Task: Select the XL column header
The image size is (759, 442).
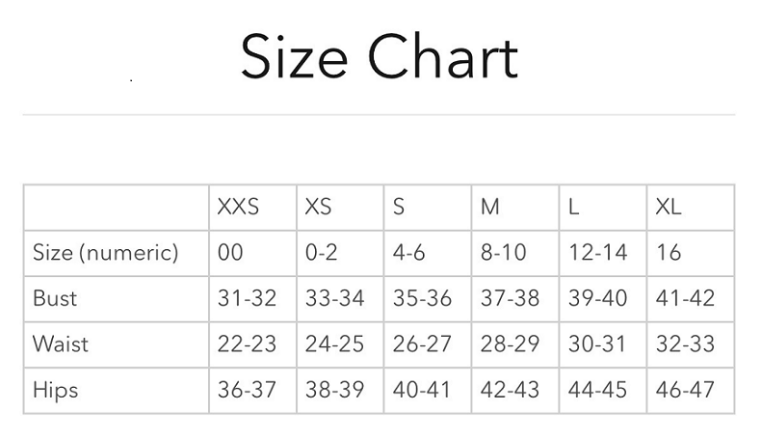Action: (668, 207)
